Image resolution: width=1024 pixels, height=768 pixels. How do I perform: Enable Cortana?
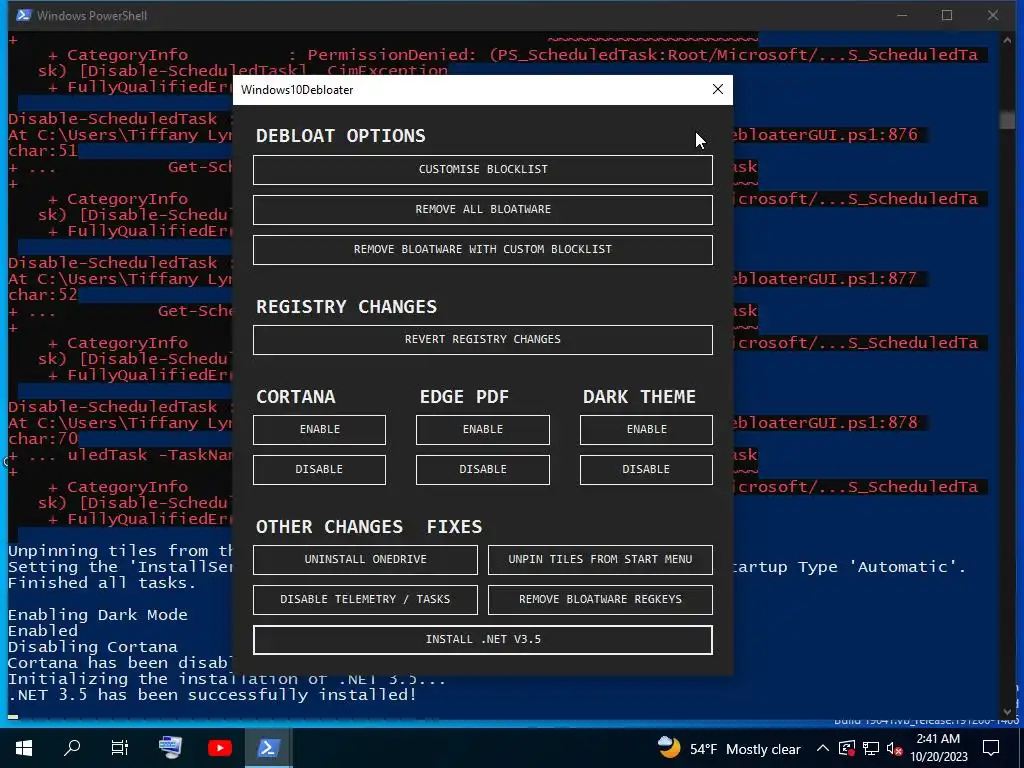point(319,430)
